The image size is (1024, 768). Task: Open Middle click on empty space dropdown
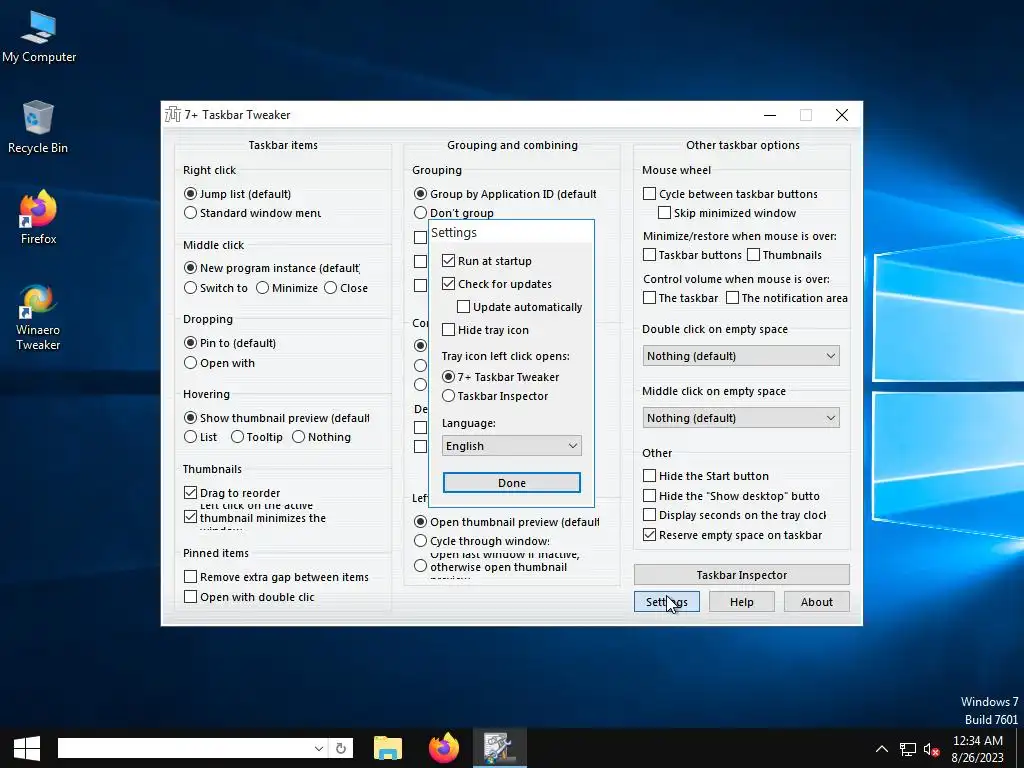click(x=741, y=418)
